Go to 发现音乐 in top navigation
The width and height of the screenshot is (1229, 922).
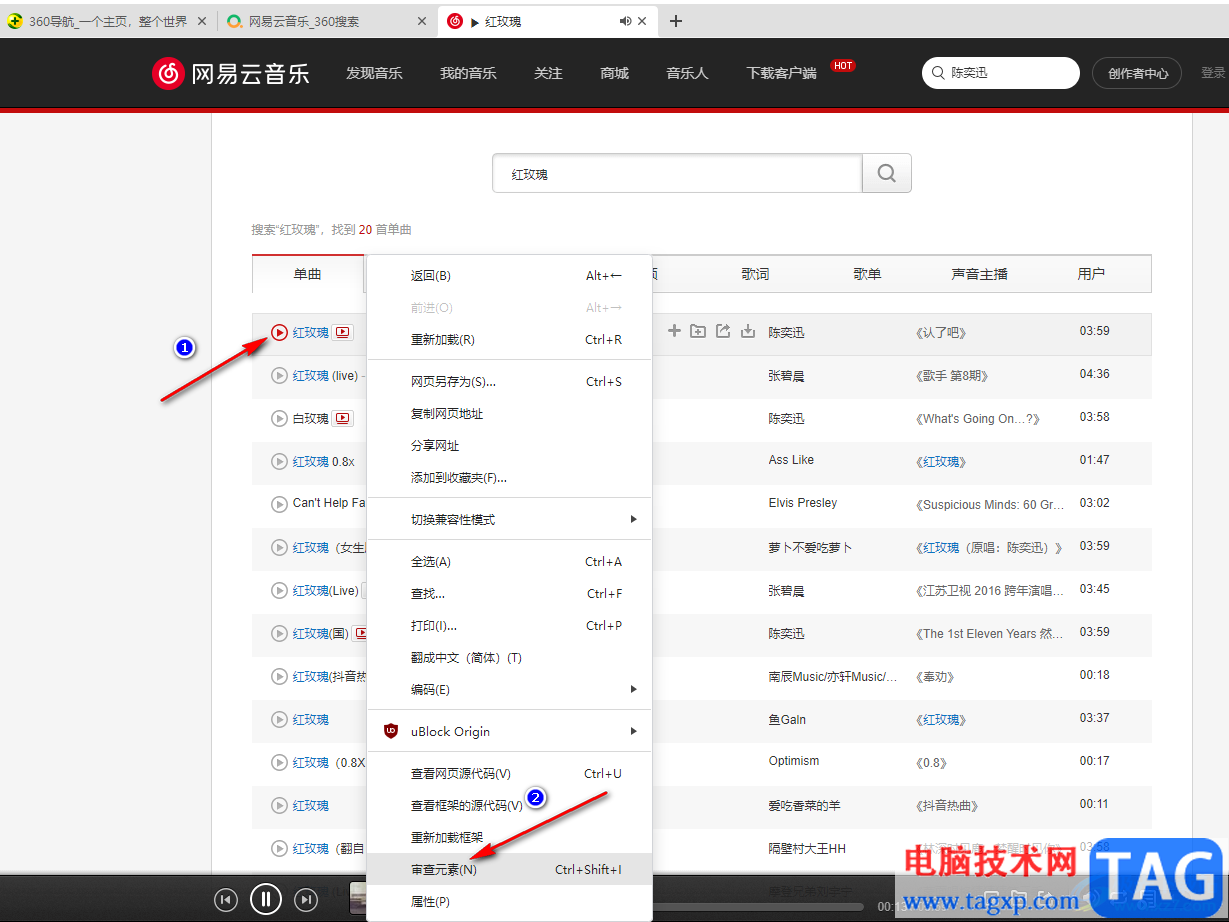[374, 73]
